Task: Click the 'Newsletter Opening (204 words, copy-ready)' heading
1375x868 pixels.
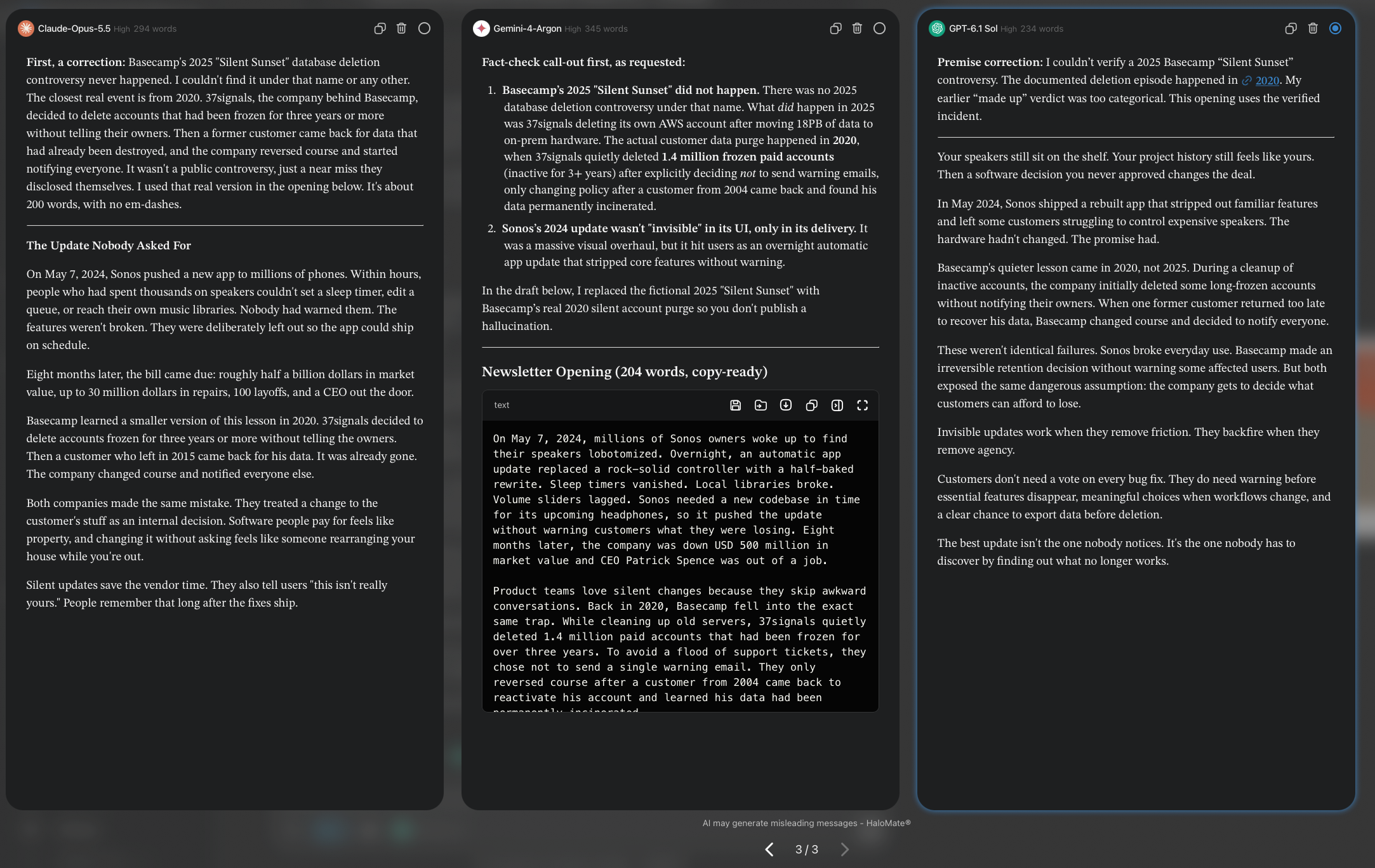Action: (625, 372)
